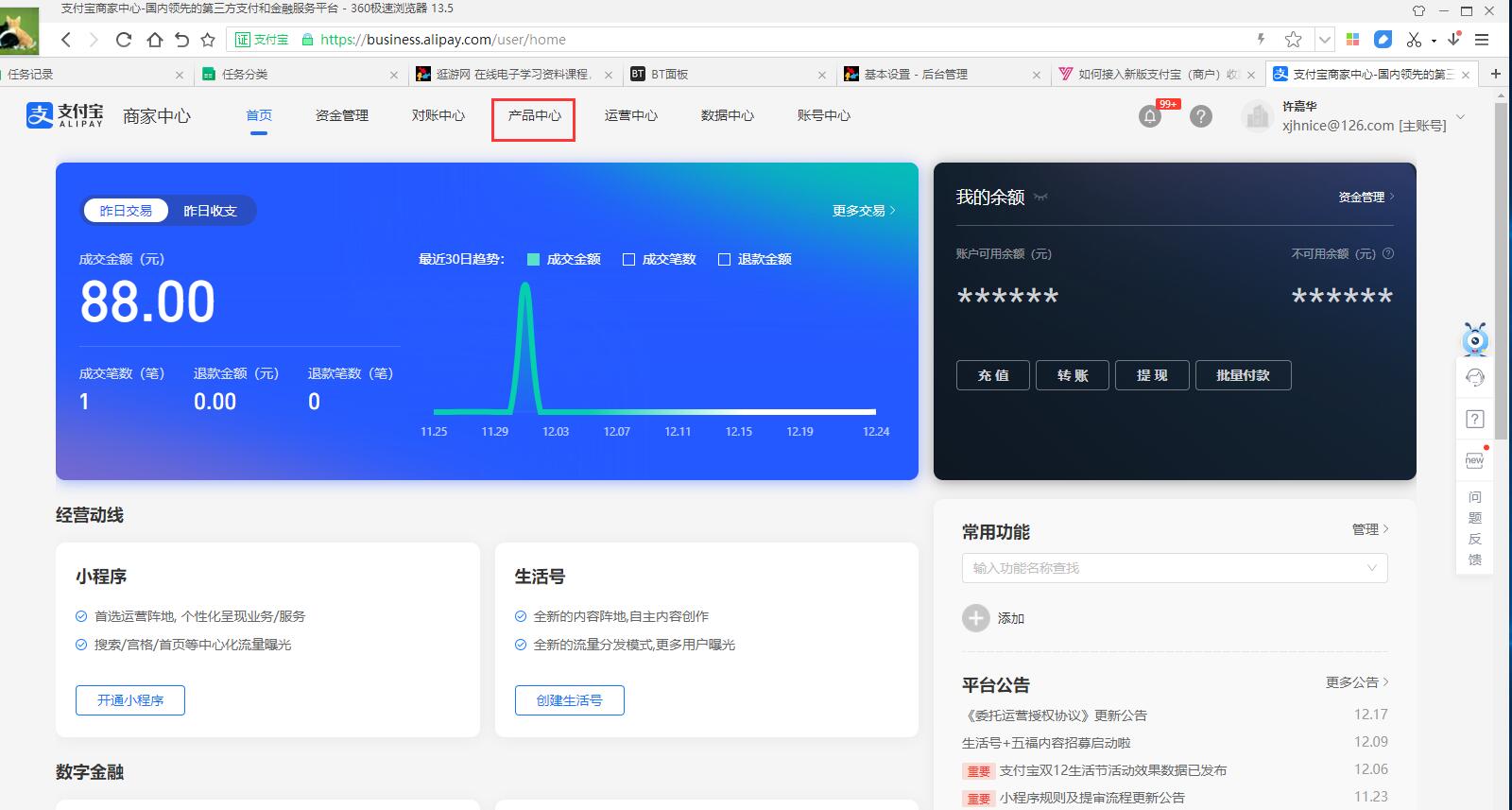1512x810 pixels.
Task: Click the 开通小程序 button
Action: pyautogui.click(x=130, y=700)
